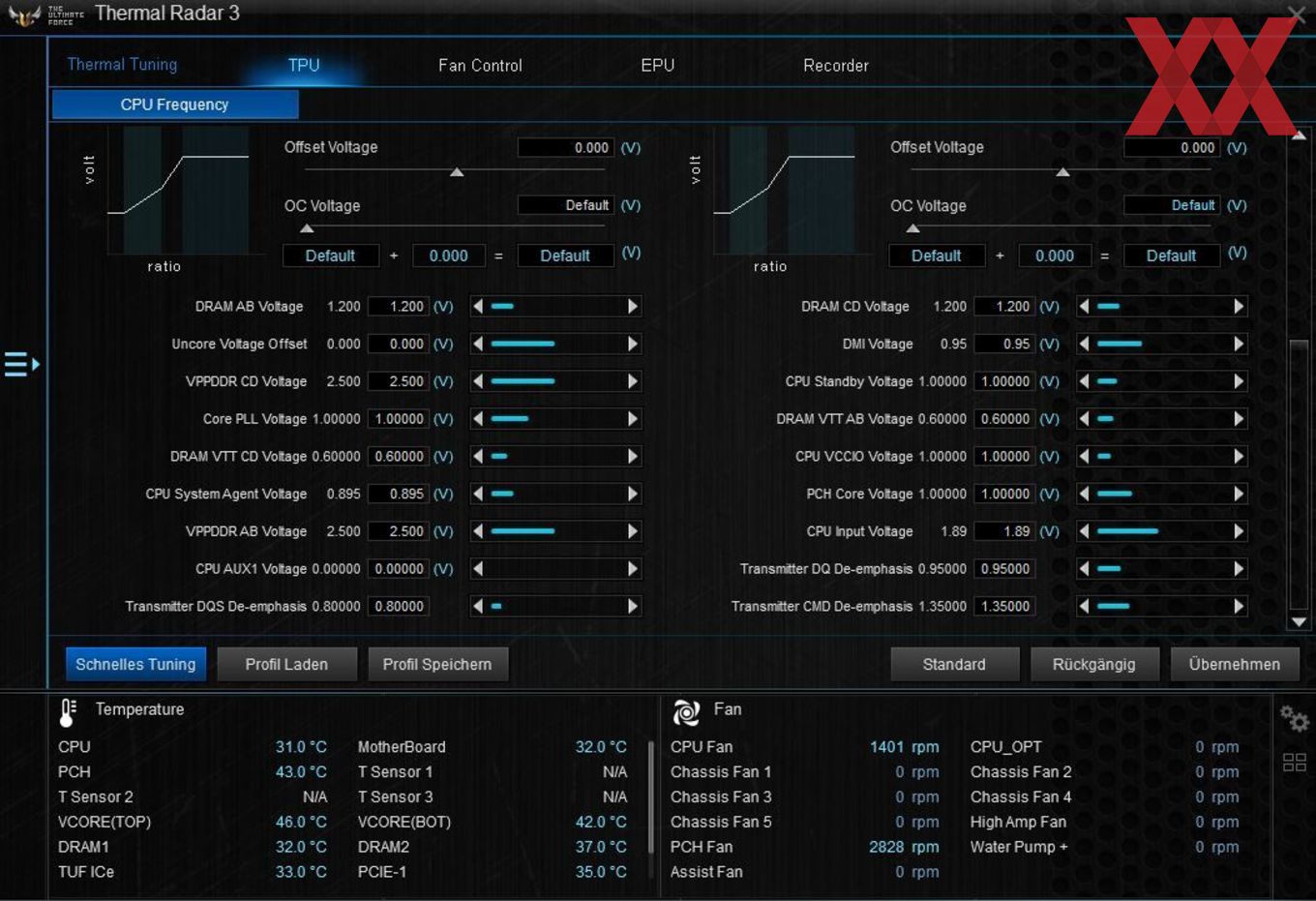Viewport: 1316px width, 901px height.
Task: Click the Water Pump + fan entry
Action: 1104,847
